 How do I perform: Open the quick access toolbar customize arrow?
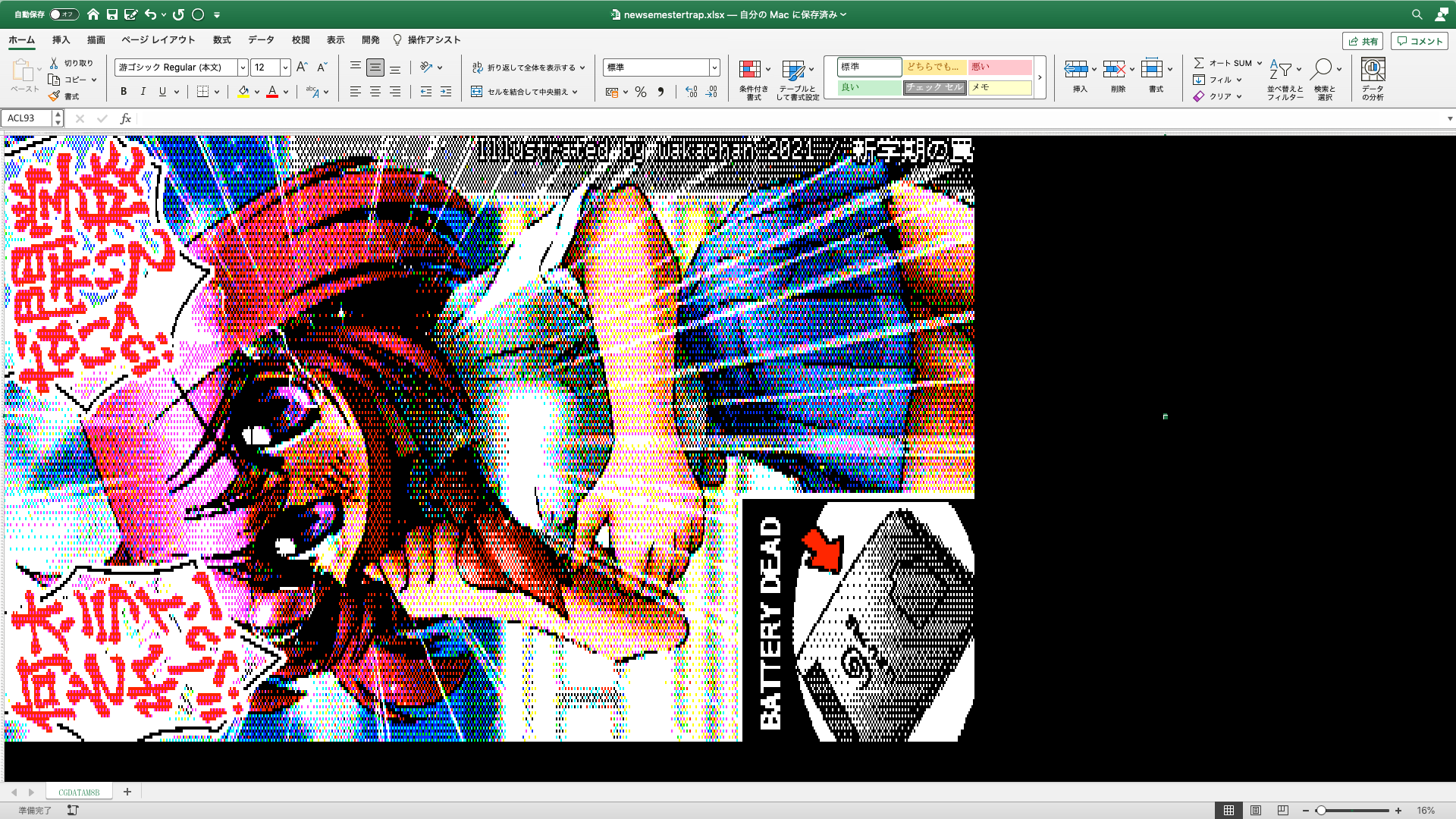[x=217, y=14]
